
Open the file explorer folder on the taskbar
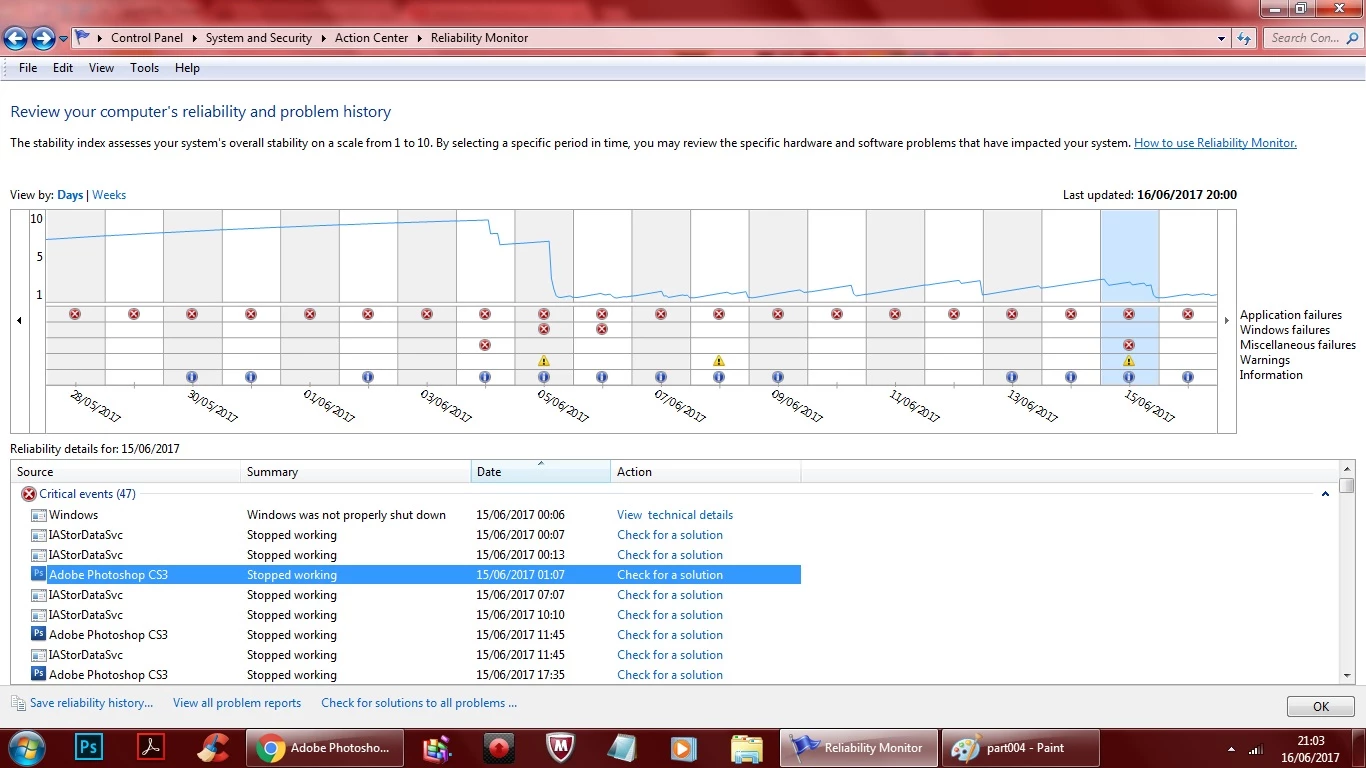746,747
